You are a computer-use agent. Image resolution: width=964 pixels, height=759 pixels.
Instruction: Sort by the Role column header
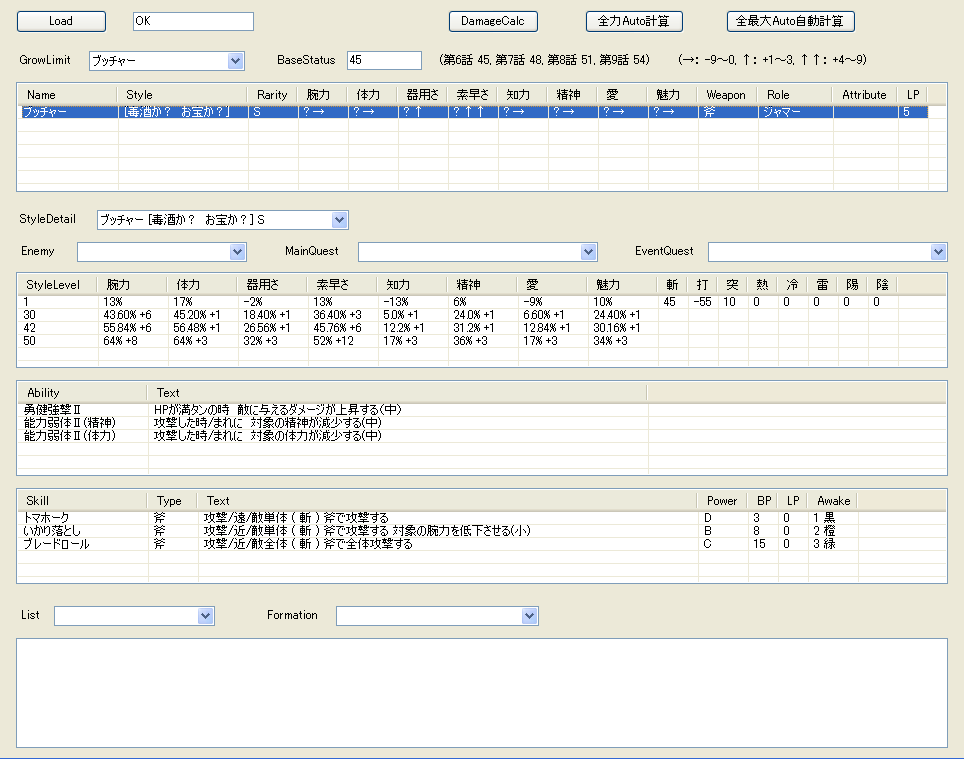click(x=795, y=95)
